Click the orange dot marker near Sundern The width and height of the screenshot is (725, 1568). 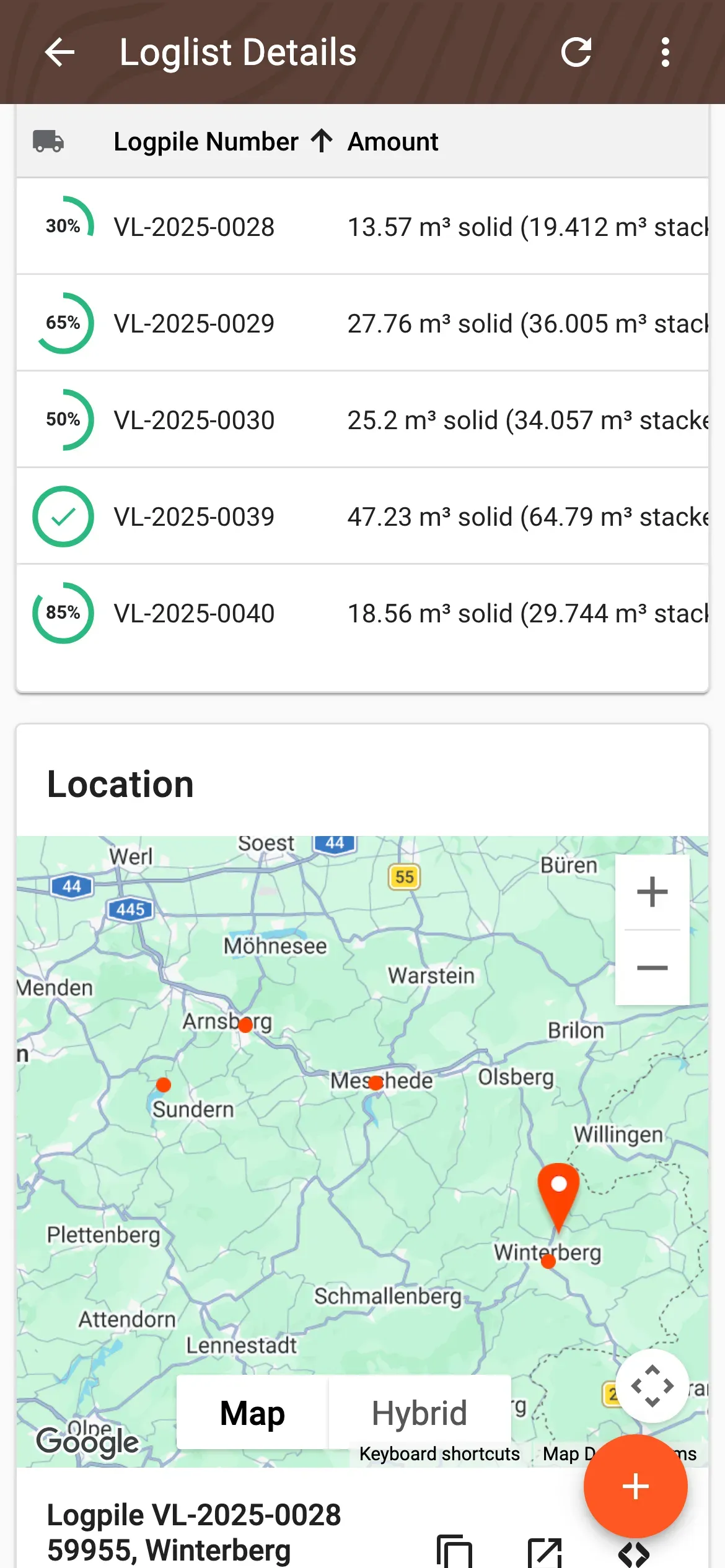coord(164,1084)
